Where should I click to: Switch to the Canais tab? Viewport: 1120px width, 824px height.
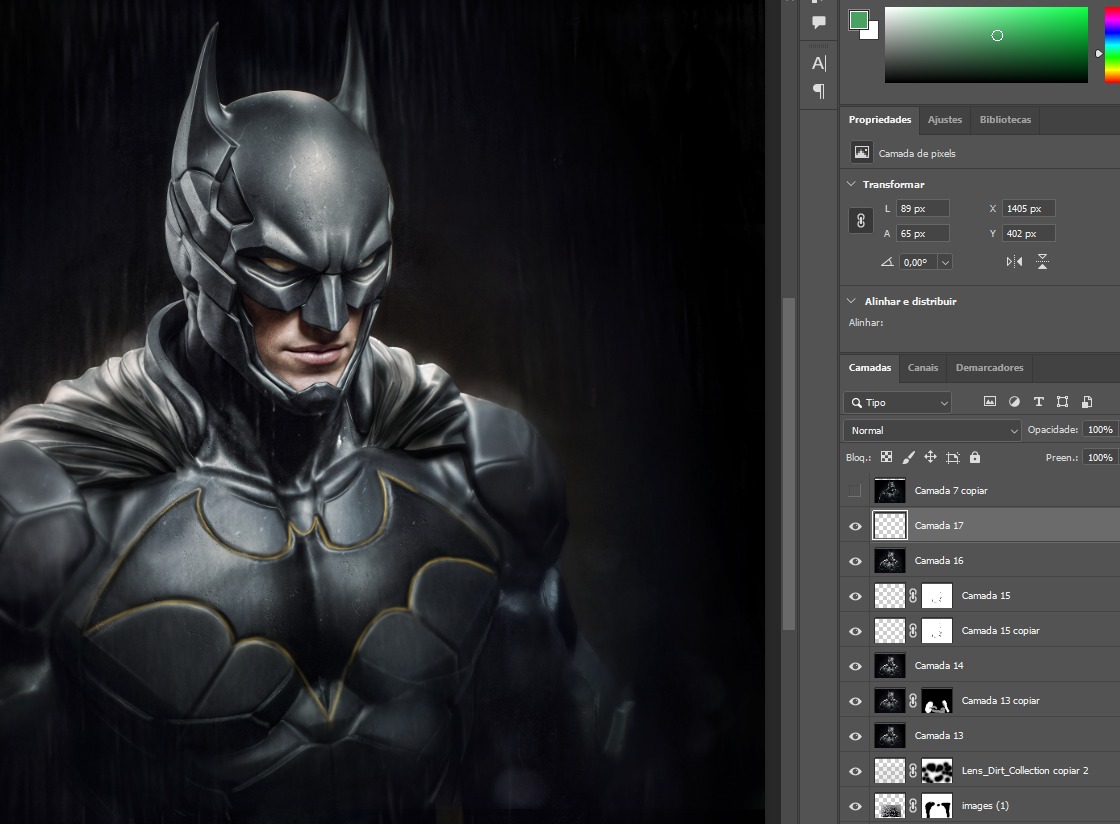click(922, 368)
